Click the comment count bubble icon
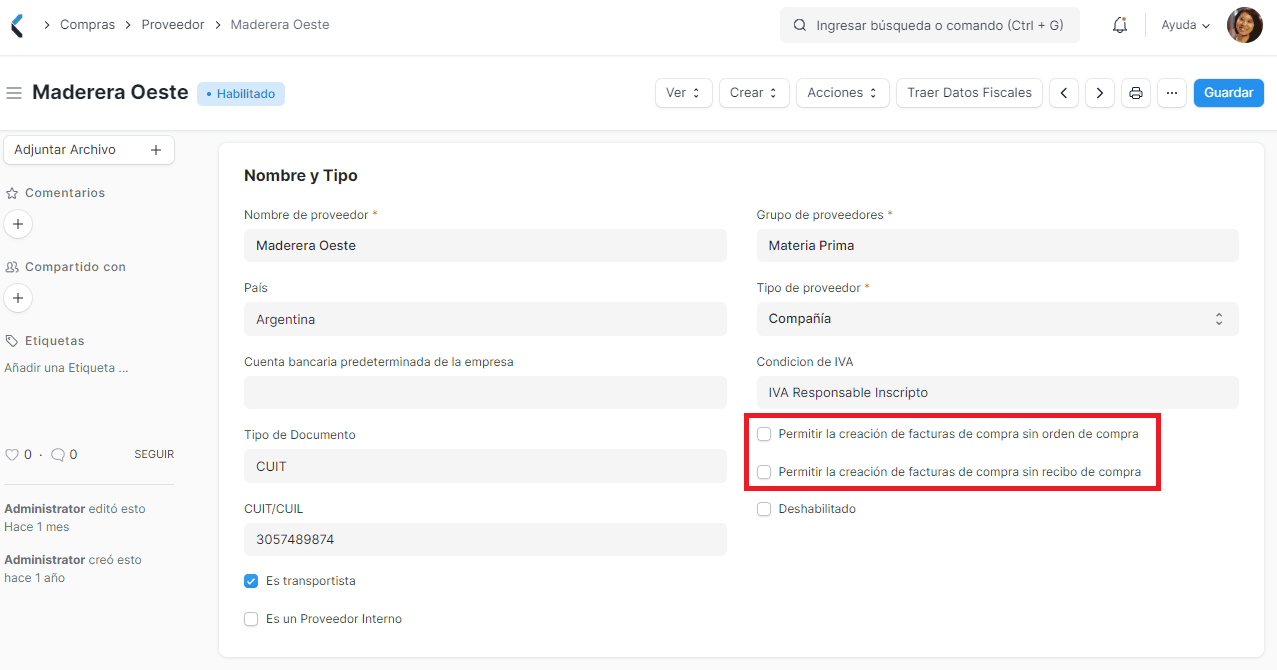 [x=58, y=455]
